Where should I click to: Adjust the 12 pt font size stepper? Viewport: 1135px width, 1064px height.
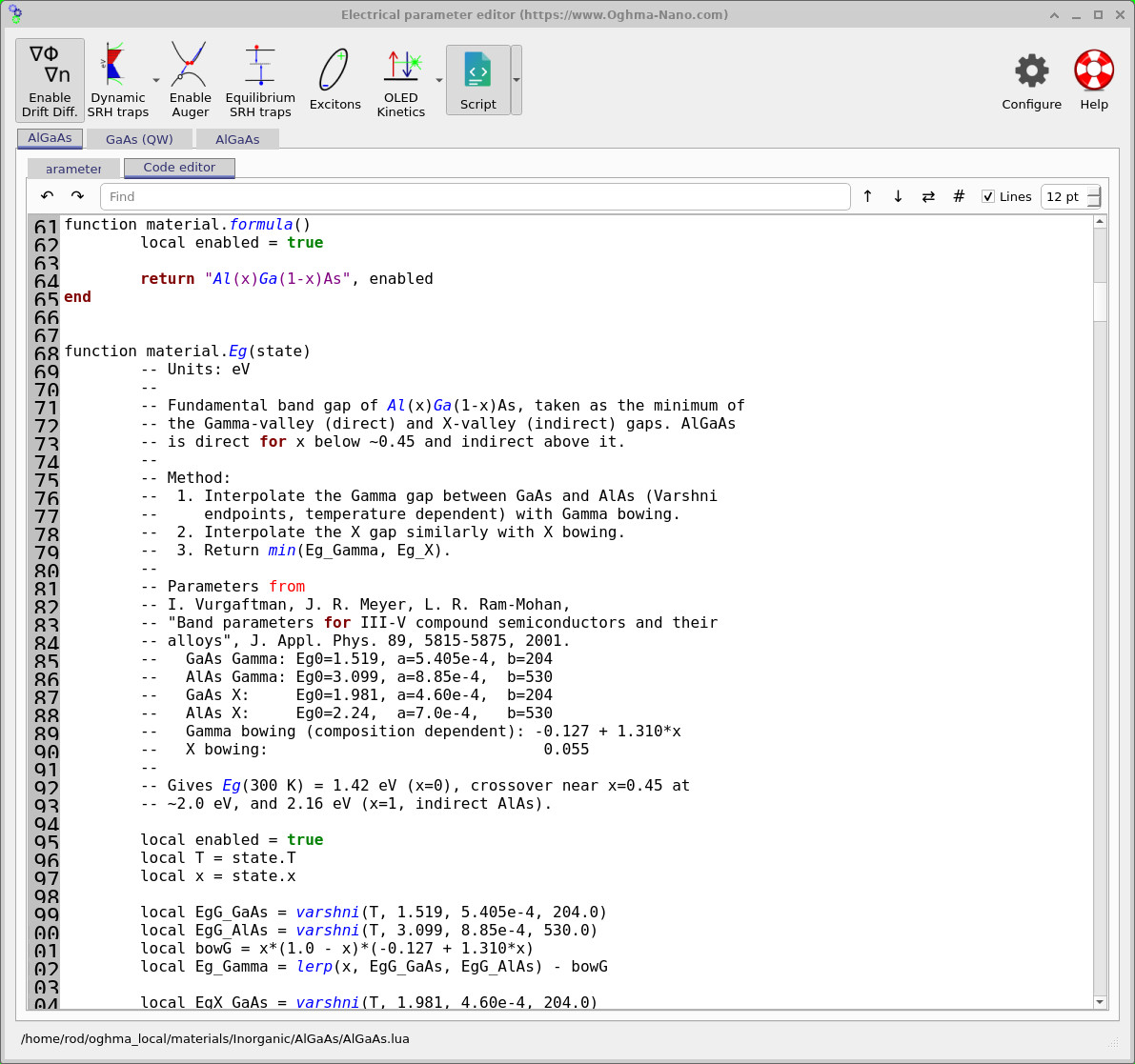(x=1094, y=197)
